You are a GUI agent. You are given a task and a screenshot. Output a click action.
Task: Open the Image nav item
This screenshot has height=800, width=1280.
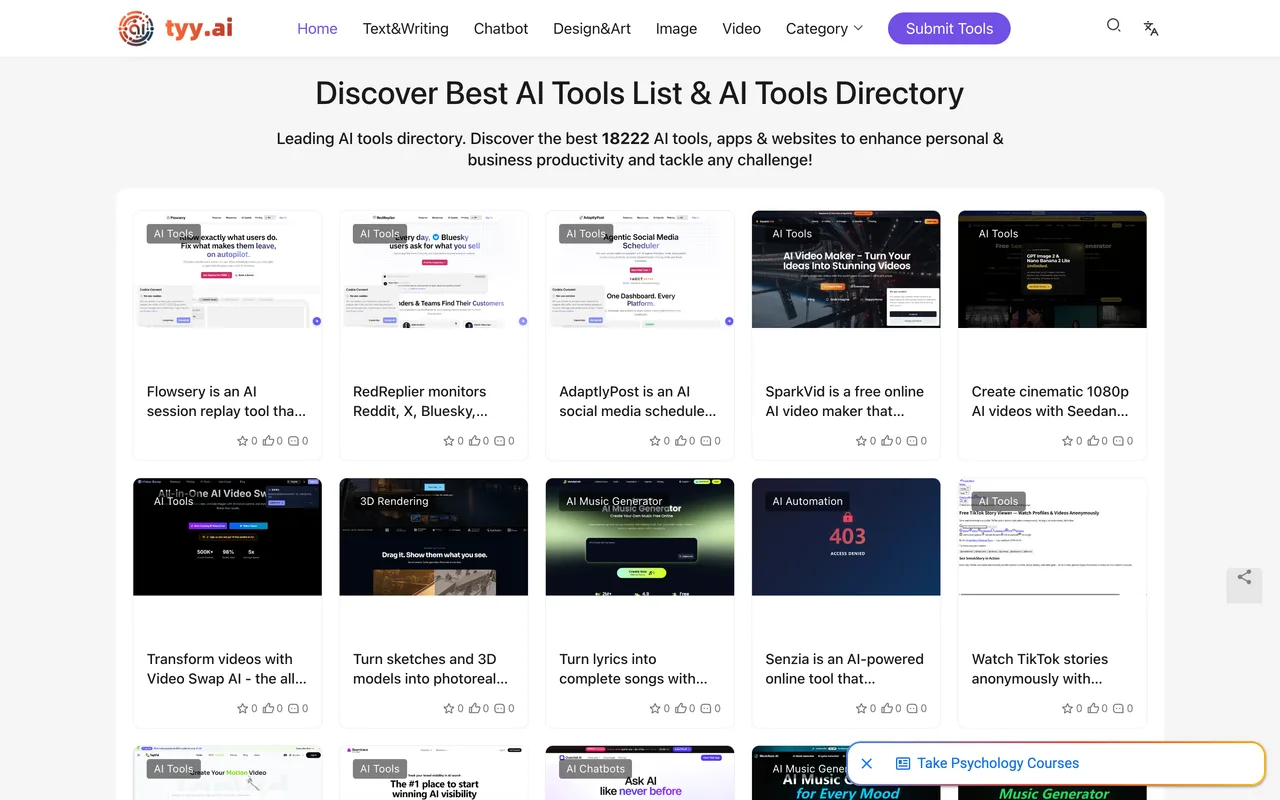click(676, 28)
